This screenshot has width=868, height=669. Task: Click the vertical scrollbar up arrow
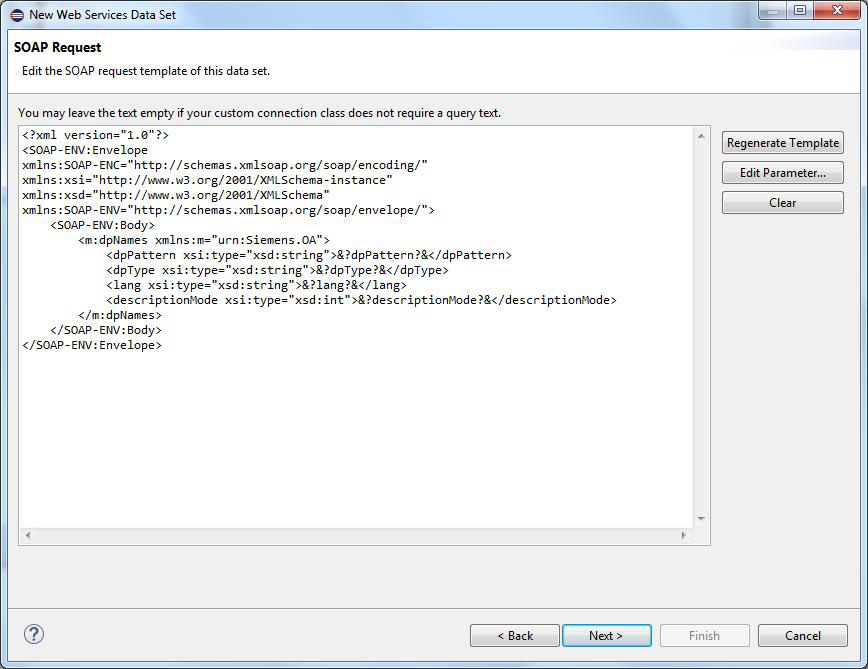click(701, 136)
